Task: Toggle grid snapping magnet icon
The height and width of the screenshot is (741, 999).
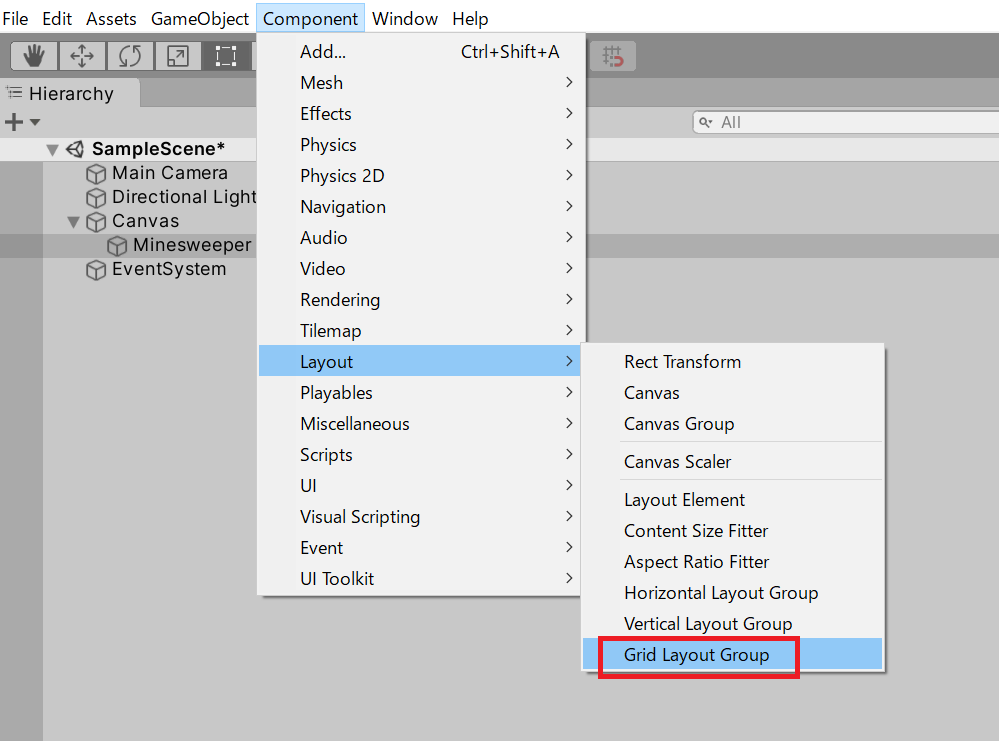Action: (x=613, y=57)
